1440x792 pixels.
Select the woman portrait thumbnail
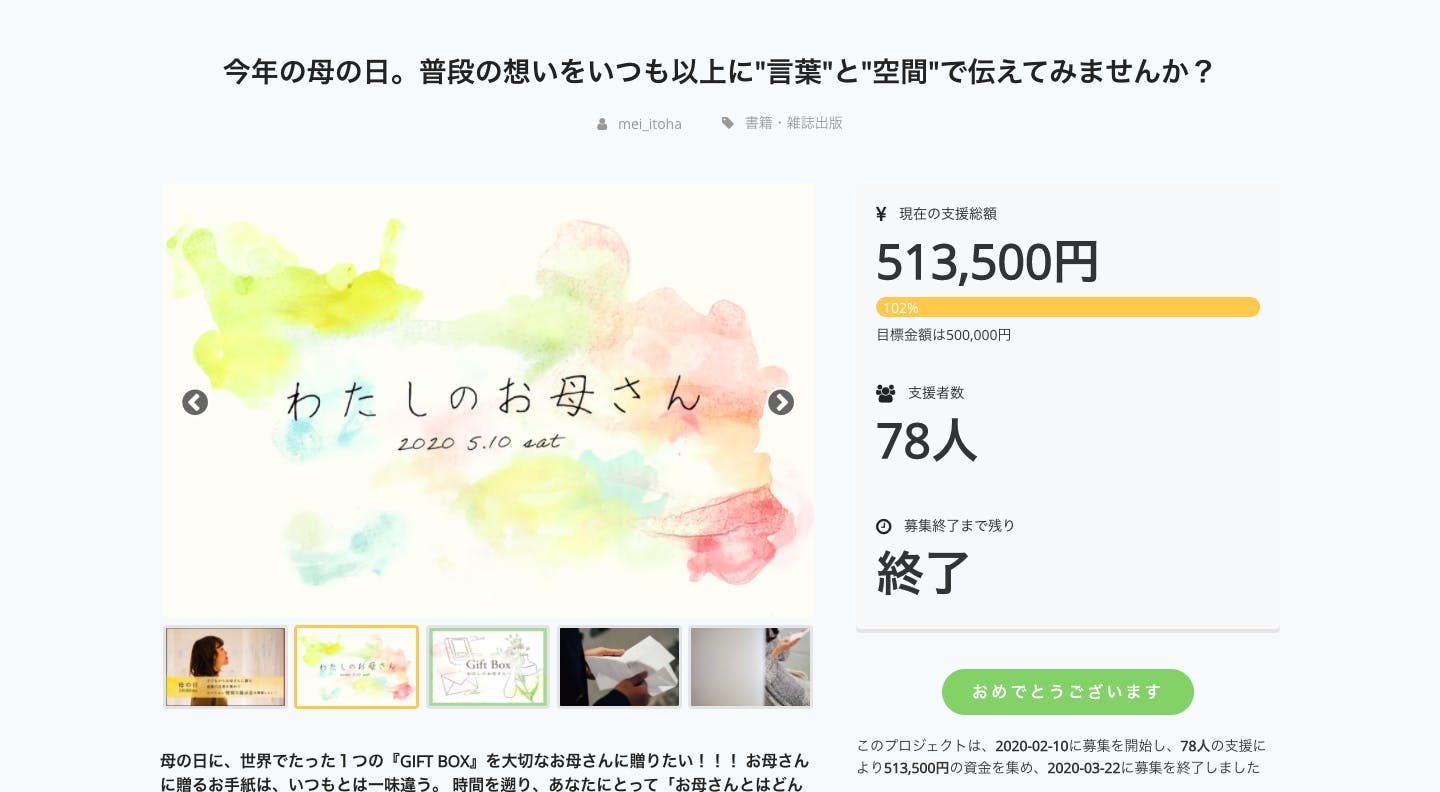click(226, 667)
